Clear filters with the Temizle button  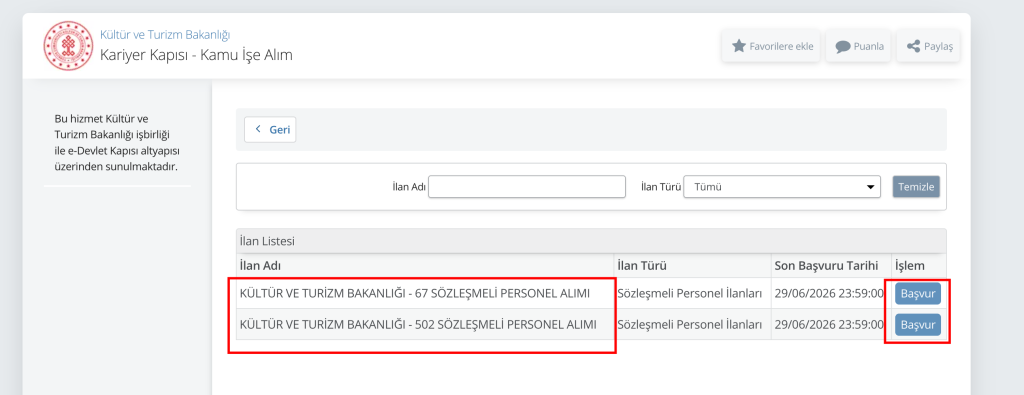[916, 187]
